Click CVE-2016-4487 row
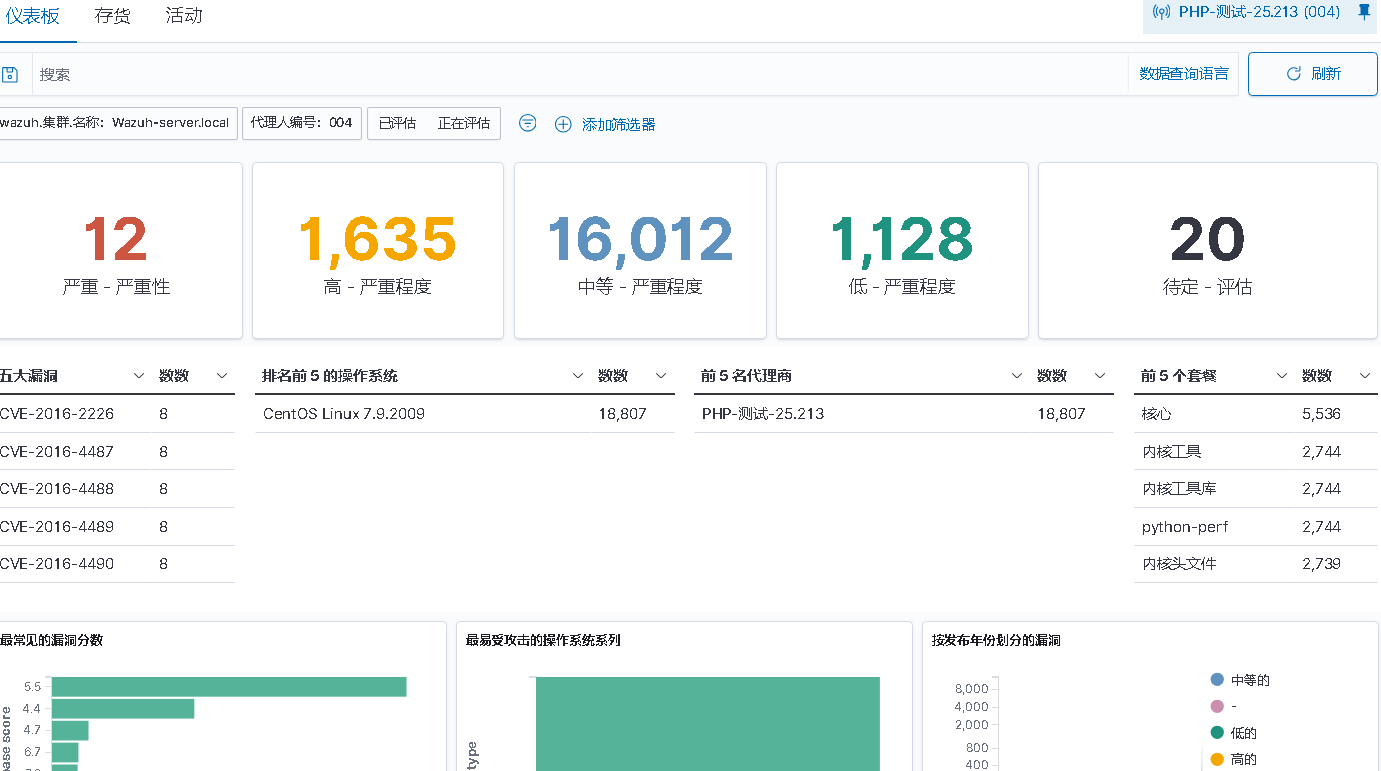Image resolution: width=1381 pixels, height=771 pixels. [116, 452]
